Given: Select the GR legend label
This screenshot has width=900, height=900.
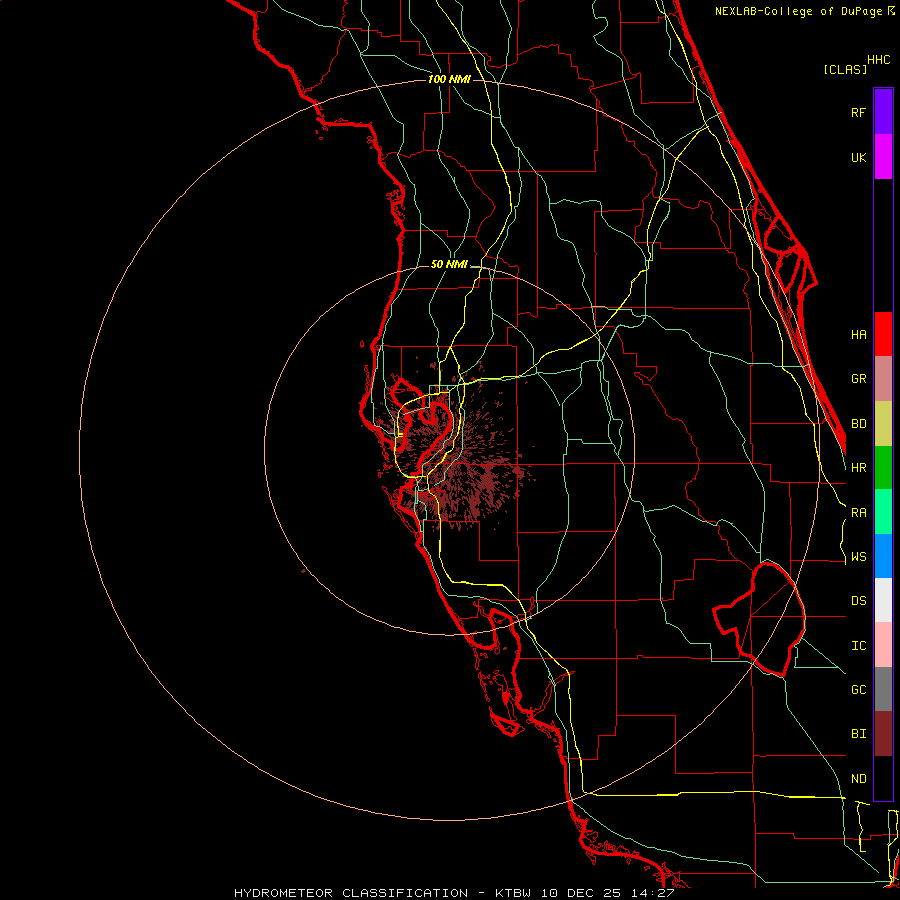Looking at the screenshot, I should coord(858,379).
